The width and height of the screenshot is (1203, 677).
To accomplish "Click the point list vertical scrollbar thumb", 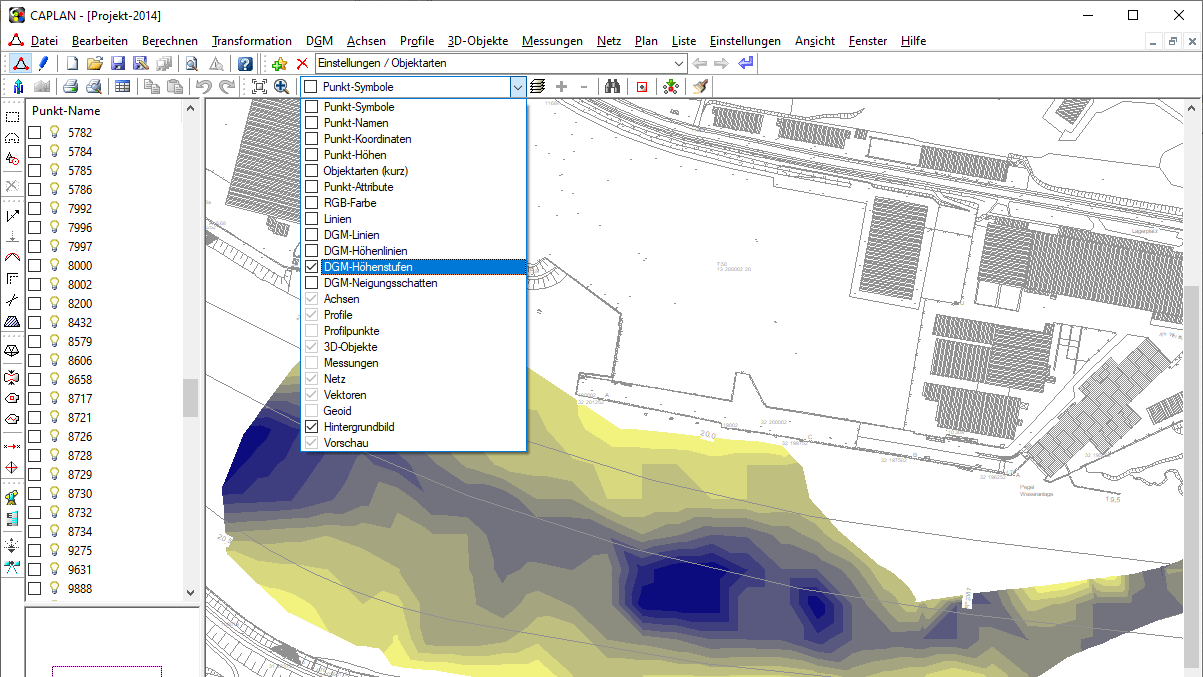I will [x=190, y=397].
